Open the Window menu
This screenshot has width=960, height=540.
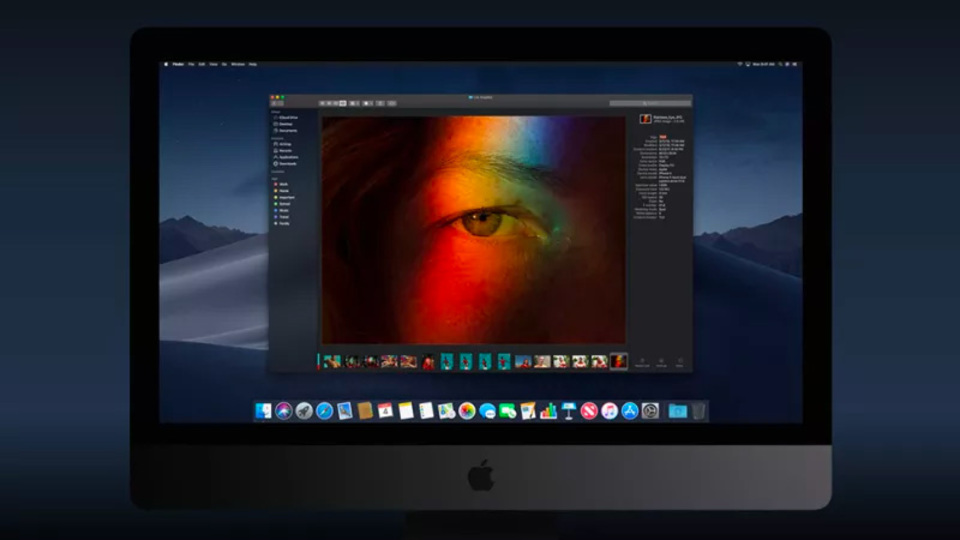238,64
